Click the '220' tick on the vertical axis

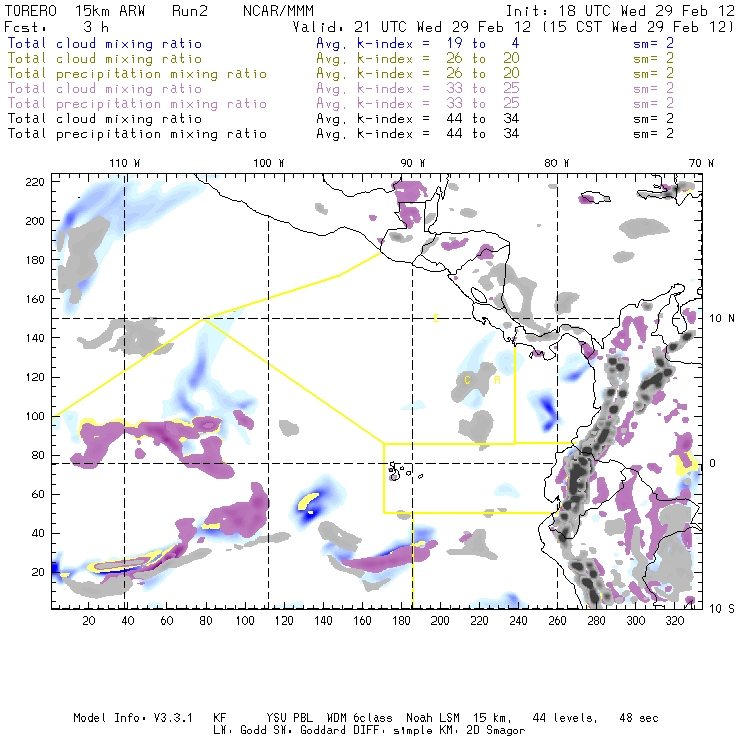[35, 182]
